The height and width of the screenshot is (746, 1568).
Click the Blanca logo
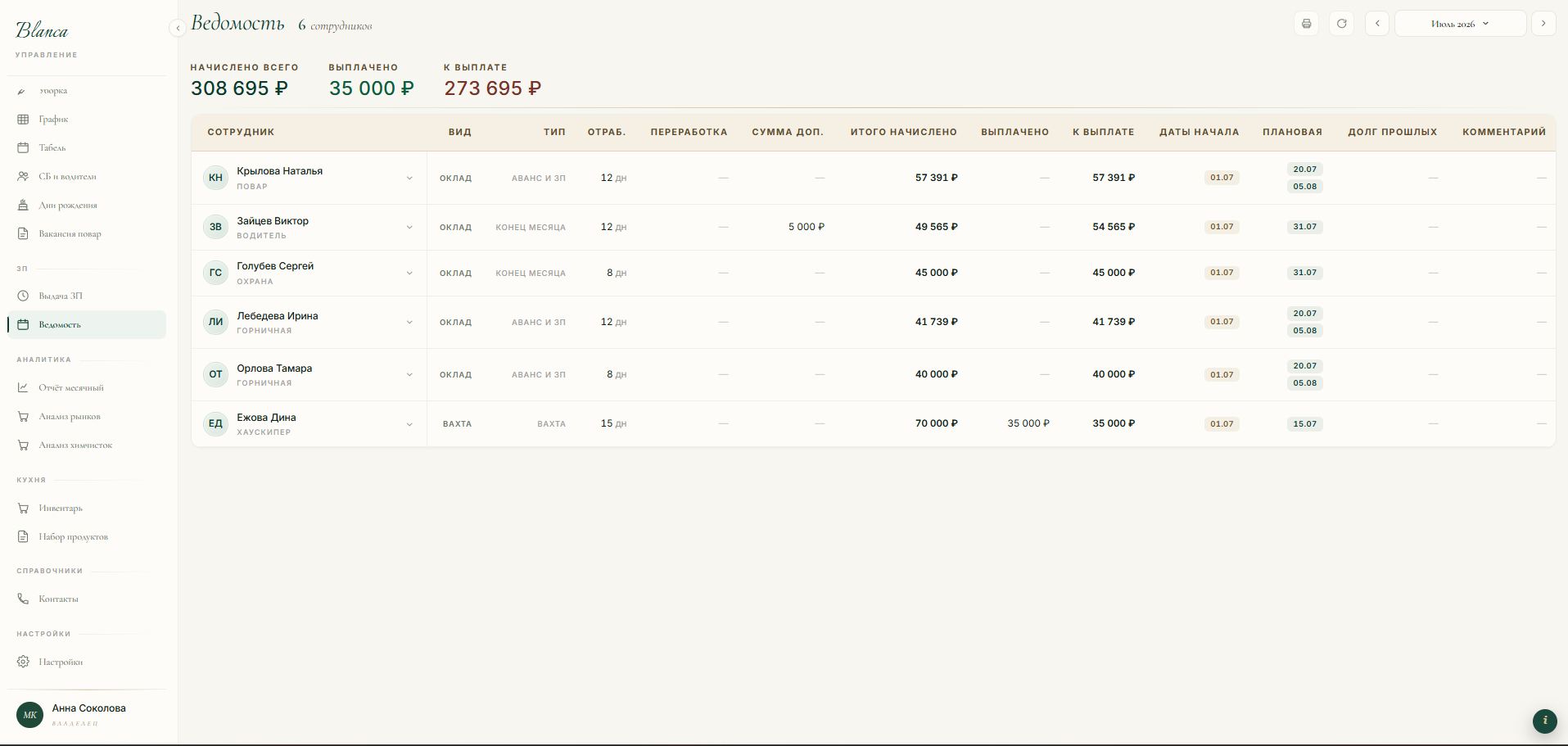coord(42,31)
